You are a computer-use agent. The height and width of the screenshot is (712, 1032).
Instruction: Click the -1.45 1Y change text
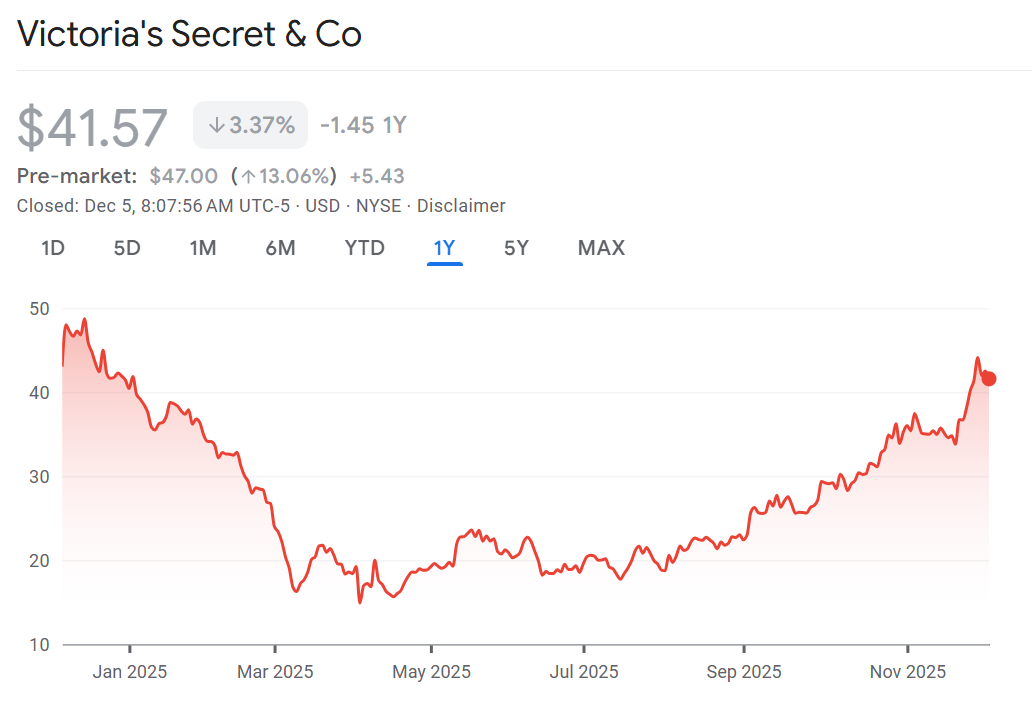pos(363,125)
